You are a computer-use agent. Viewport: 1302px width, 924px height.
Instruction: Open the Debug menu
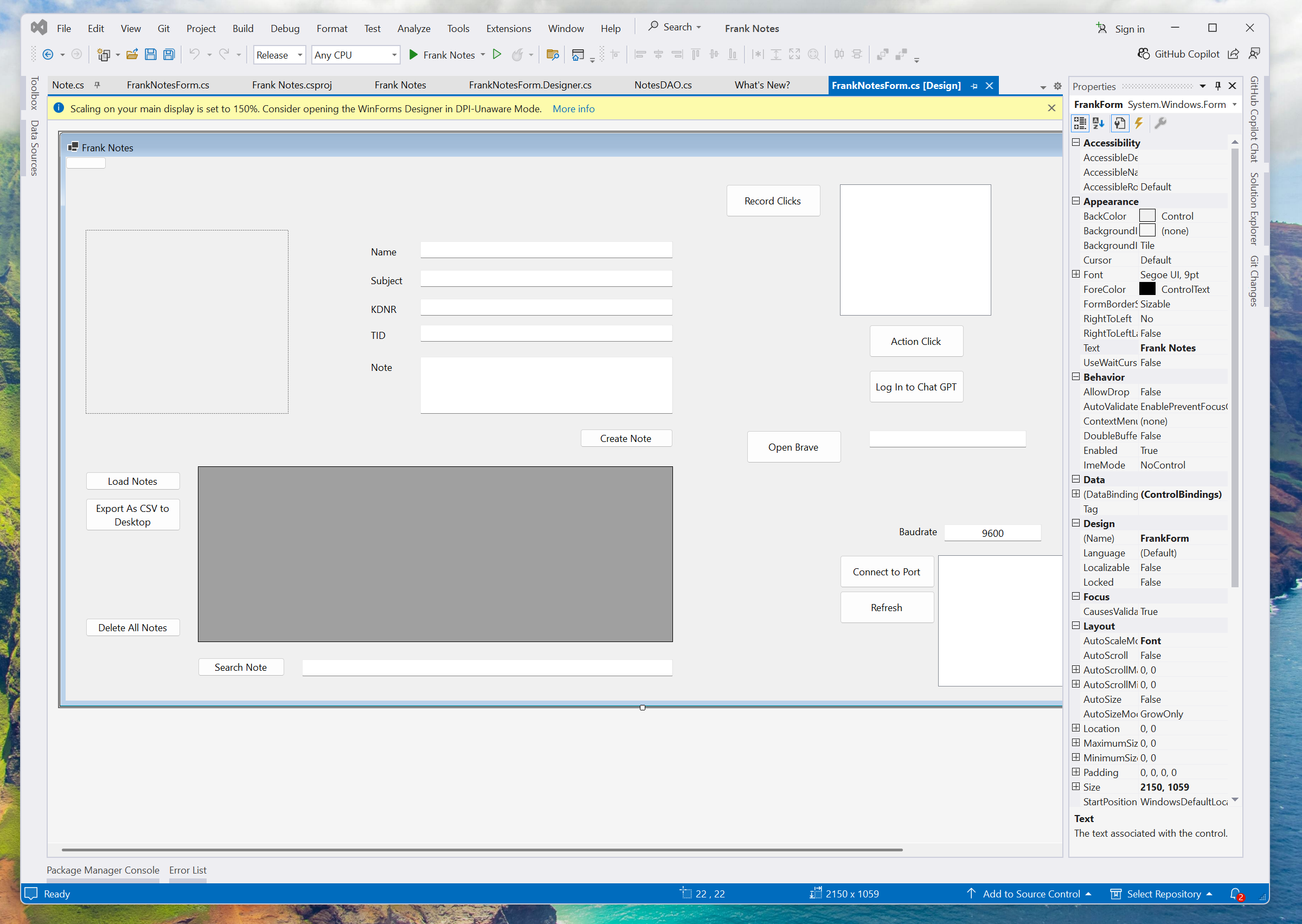[285, 28]
